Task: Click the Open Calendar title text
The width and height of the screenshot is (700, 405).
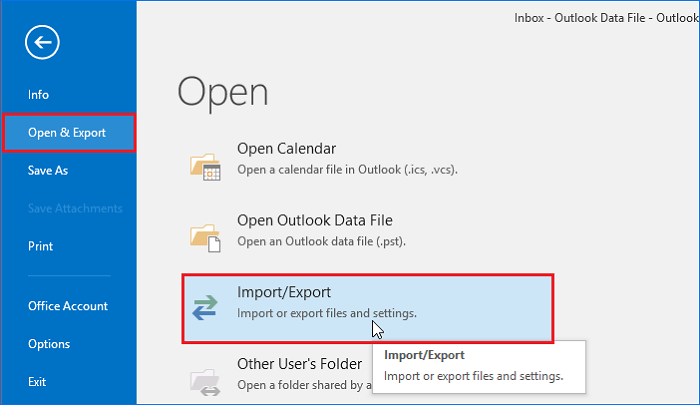Action: coord(286,148)
